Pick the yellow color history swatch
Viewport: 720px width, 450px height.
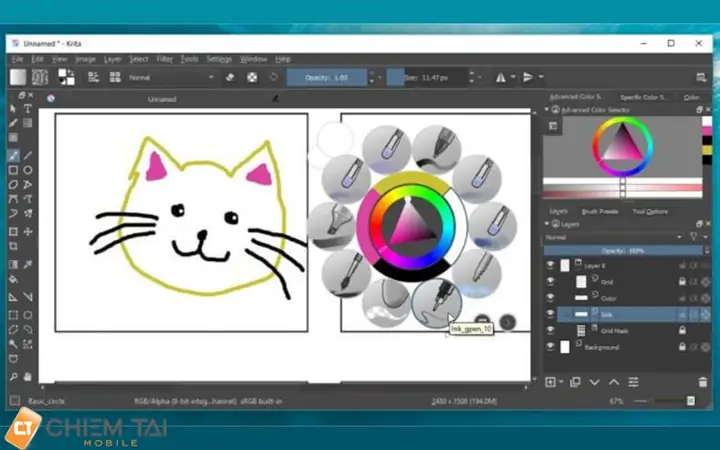(x=707, y=150)
